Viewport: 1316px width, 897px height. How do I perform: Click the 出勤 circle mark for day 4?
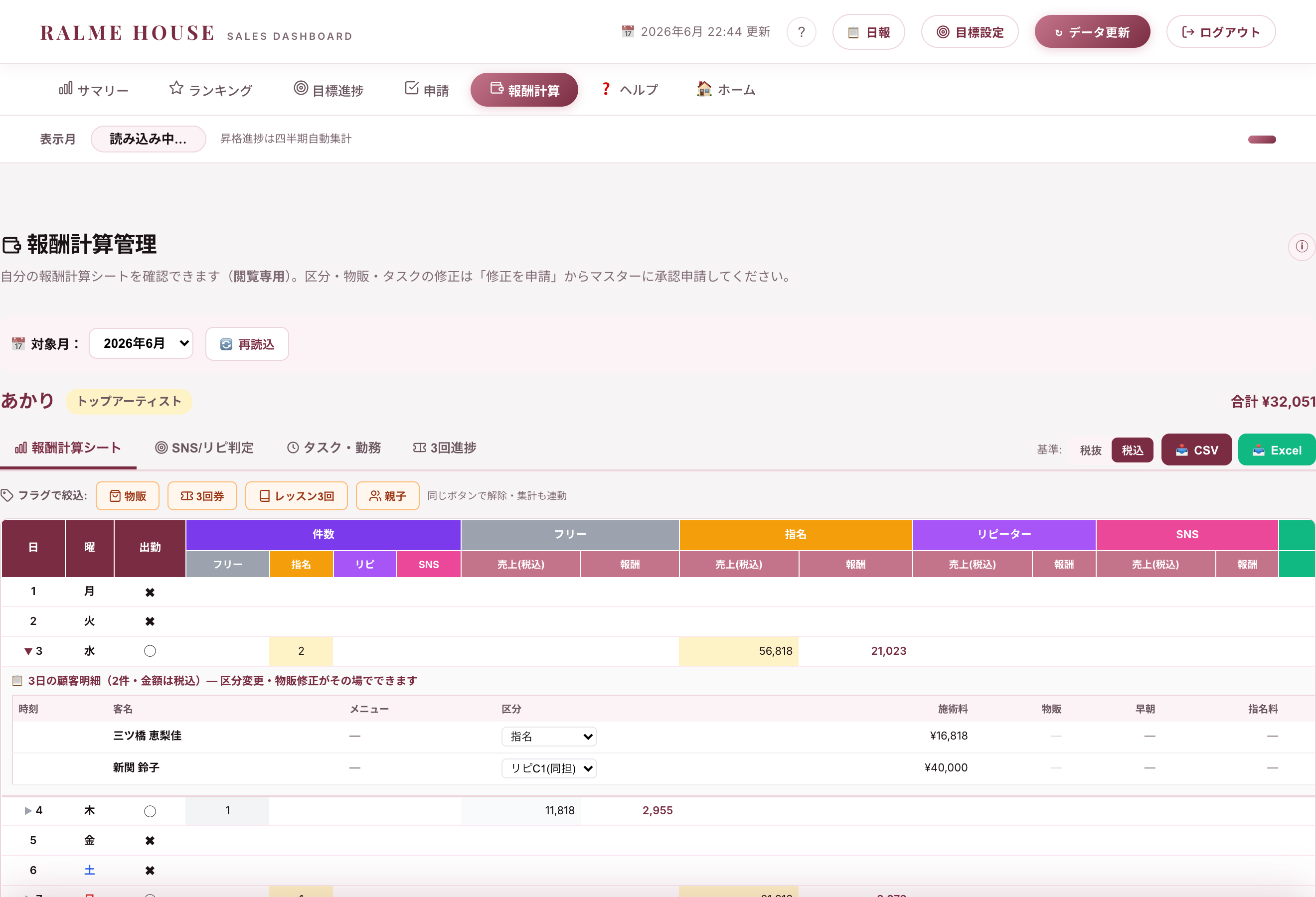coord(150,812)
